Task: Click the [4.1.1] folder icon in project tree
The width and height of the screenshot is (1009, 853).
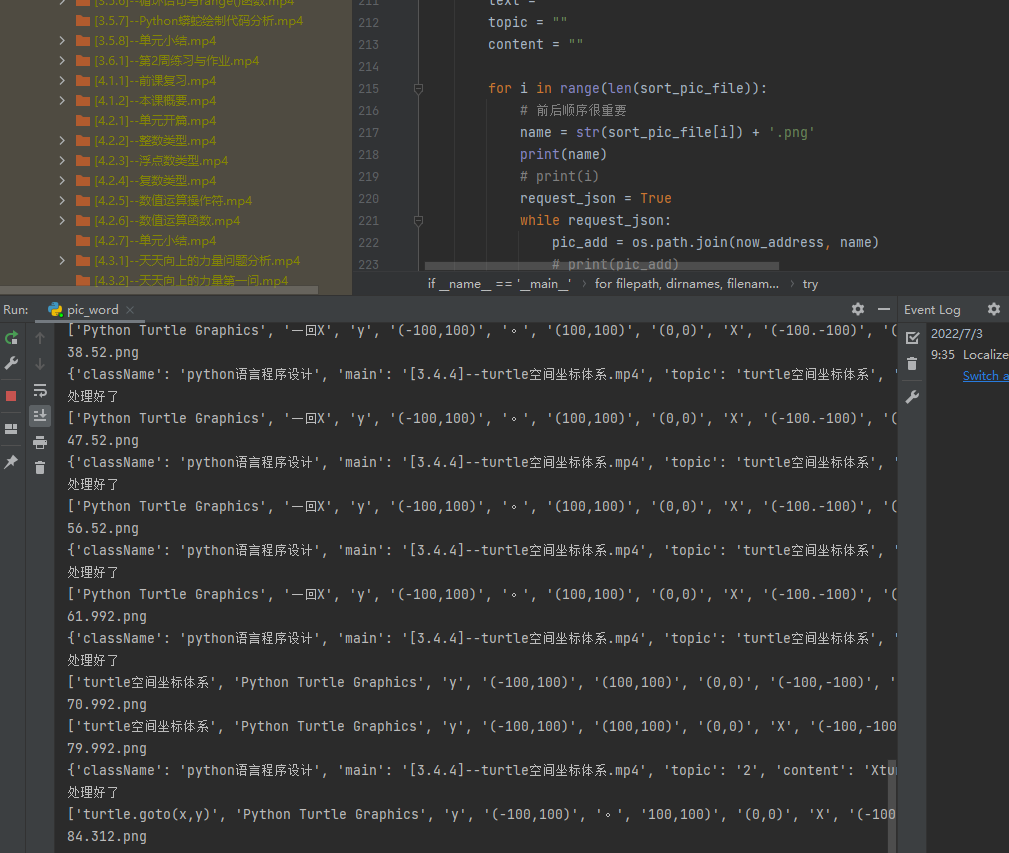Action: tap(82, 81)
